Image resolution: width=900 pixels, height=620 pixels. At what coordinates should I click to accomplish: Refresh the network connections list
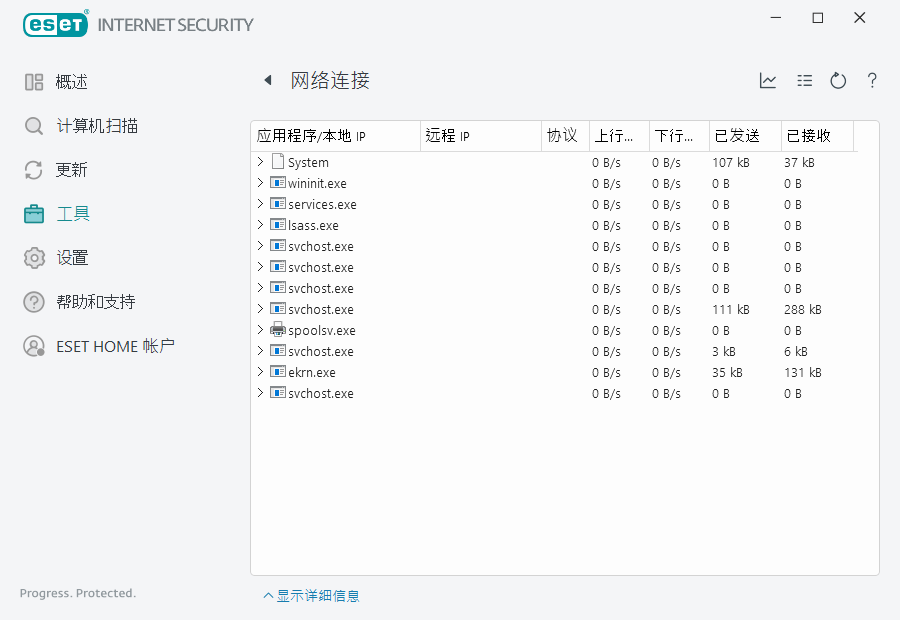(838, 80)
